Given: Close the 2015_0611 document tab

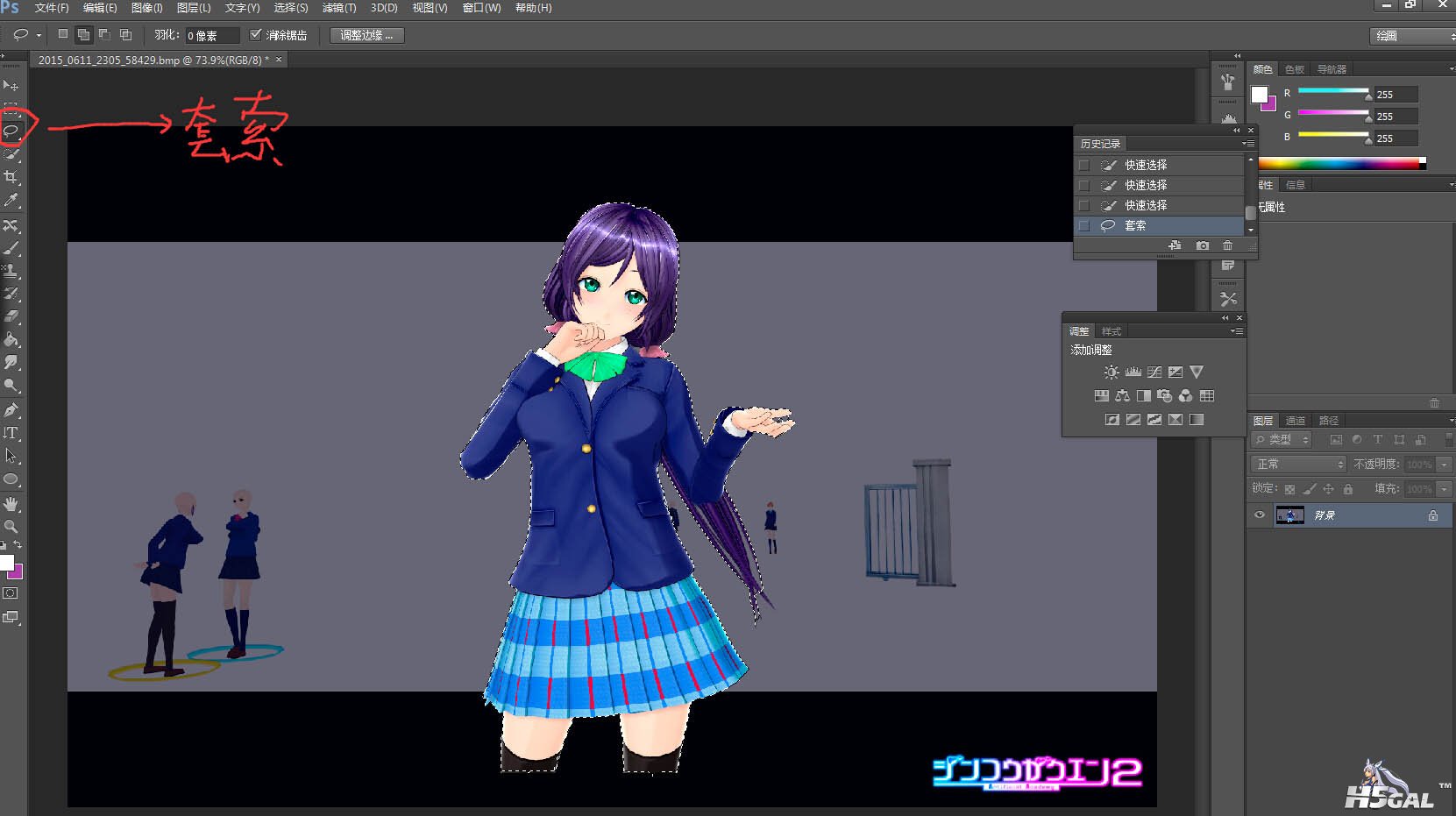Looking at the screenshot, I should (x=279, y=60).
